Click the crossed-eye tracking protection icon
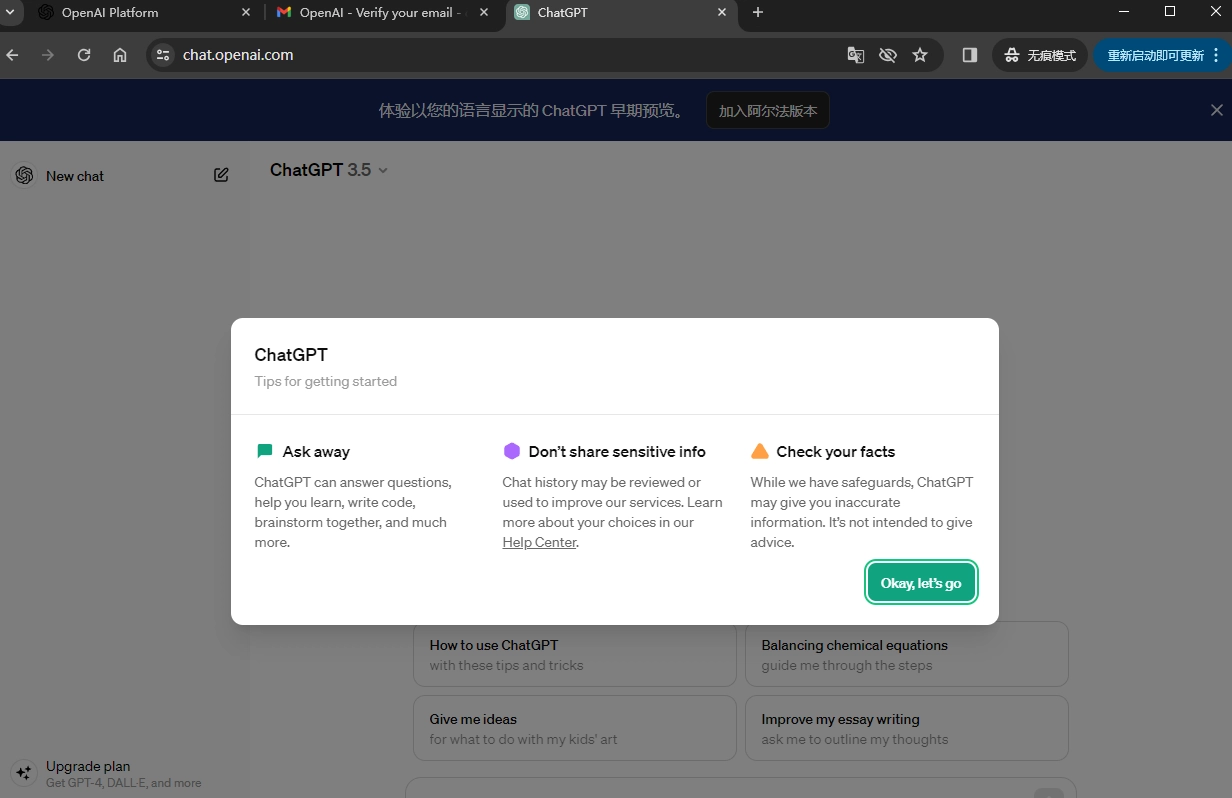 887,55
